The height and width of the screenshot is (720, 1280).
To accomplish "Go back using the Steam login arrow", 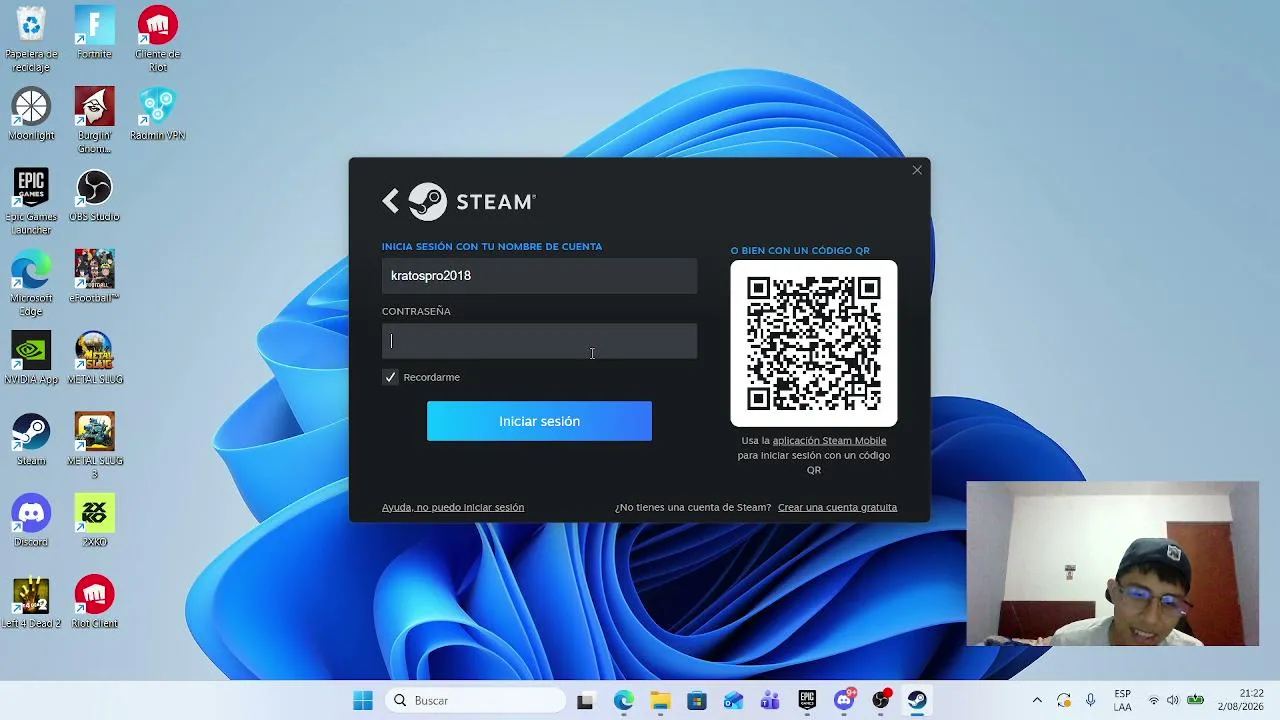I will pos(391,201).
